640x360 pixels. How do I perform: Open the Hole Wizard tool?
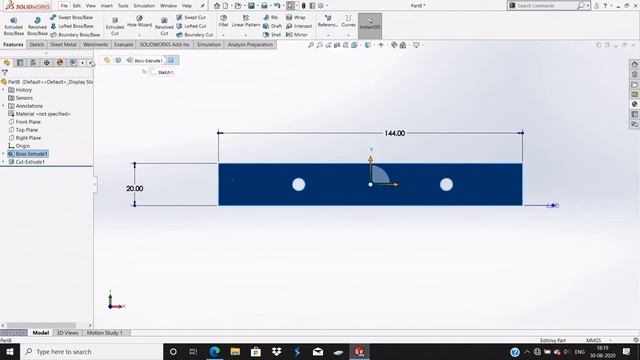pos(139,22)
